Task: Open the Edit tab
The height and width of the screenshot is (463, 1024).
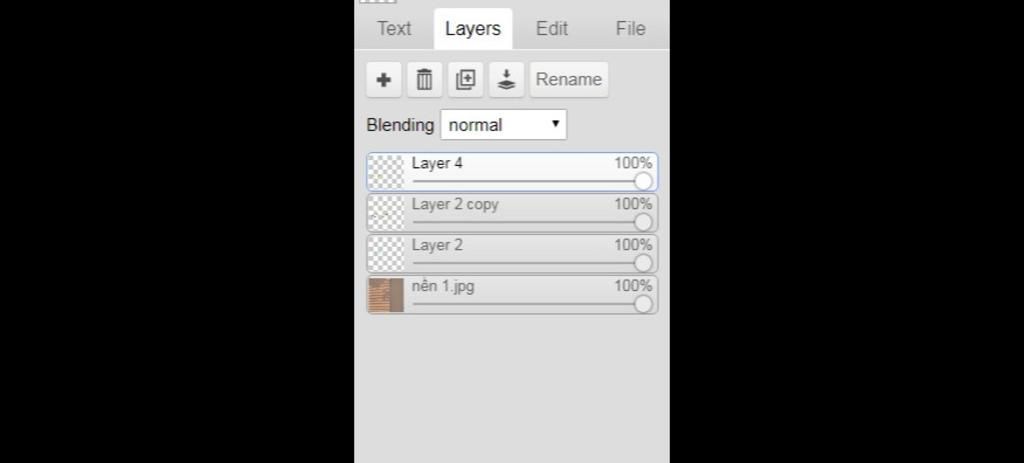Action: coord(552,29)
